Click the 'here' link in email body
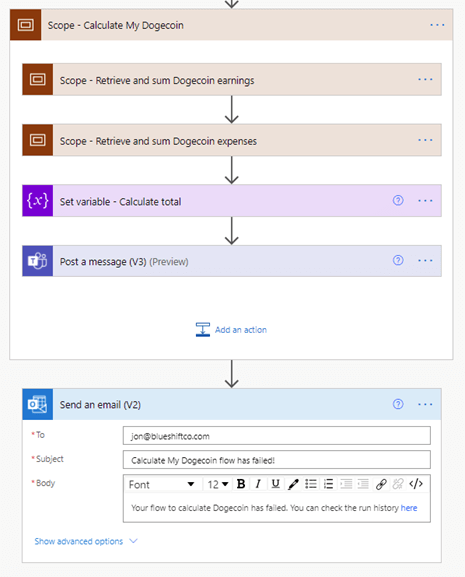465x577 pixels. coord(409,508)
